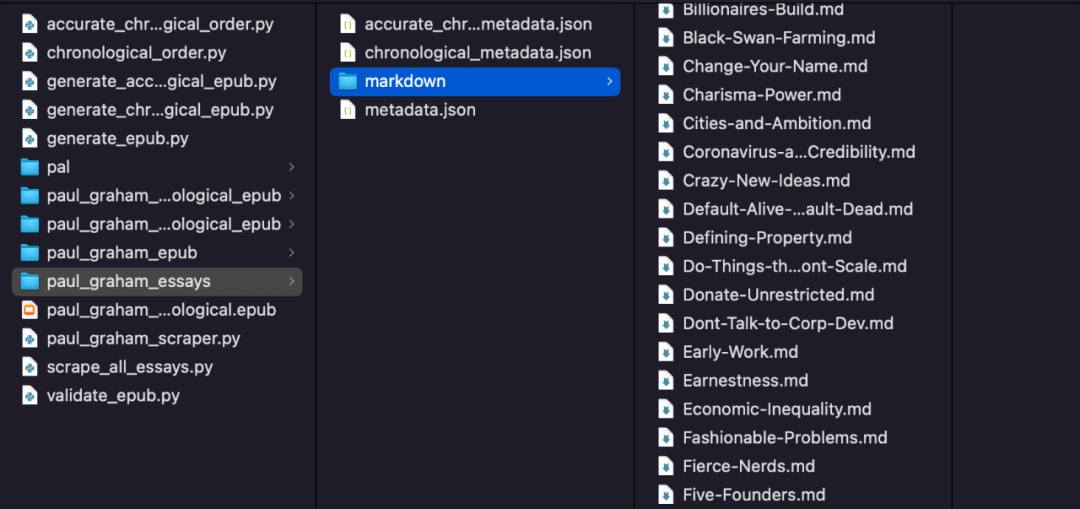
Task: Click the markdown icon of Early-Work.md
Action: [665, 352]
